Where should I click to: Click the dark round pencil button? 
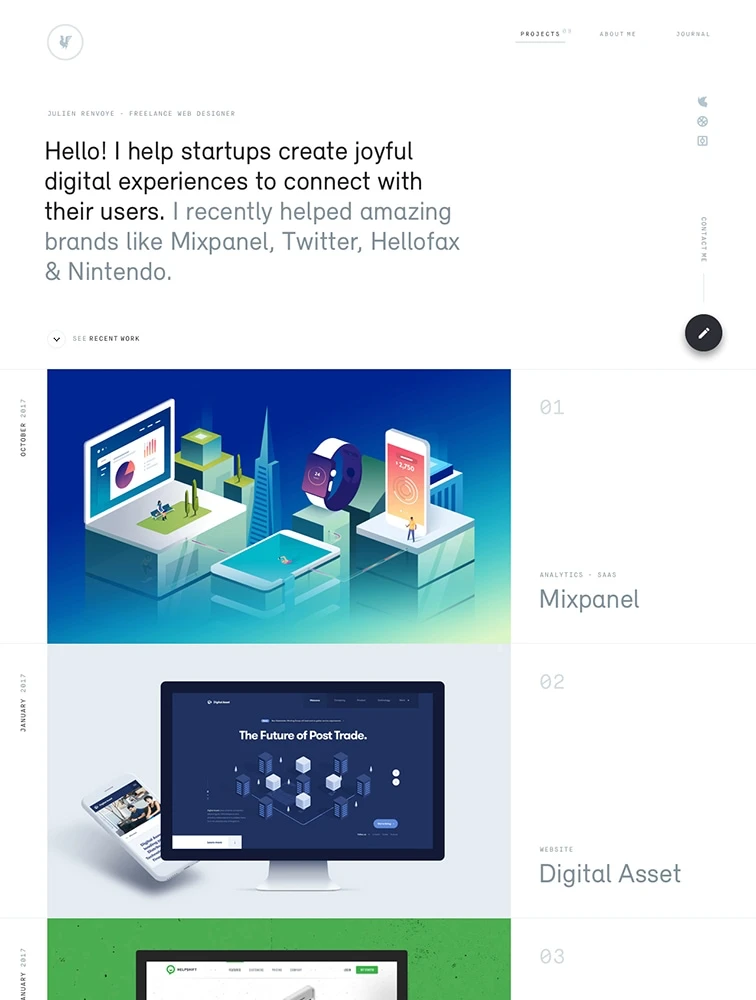click(x=703, y=333)
